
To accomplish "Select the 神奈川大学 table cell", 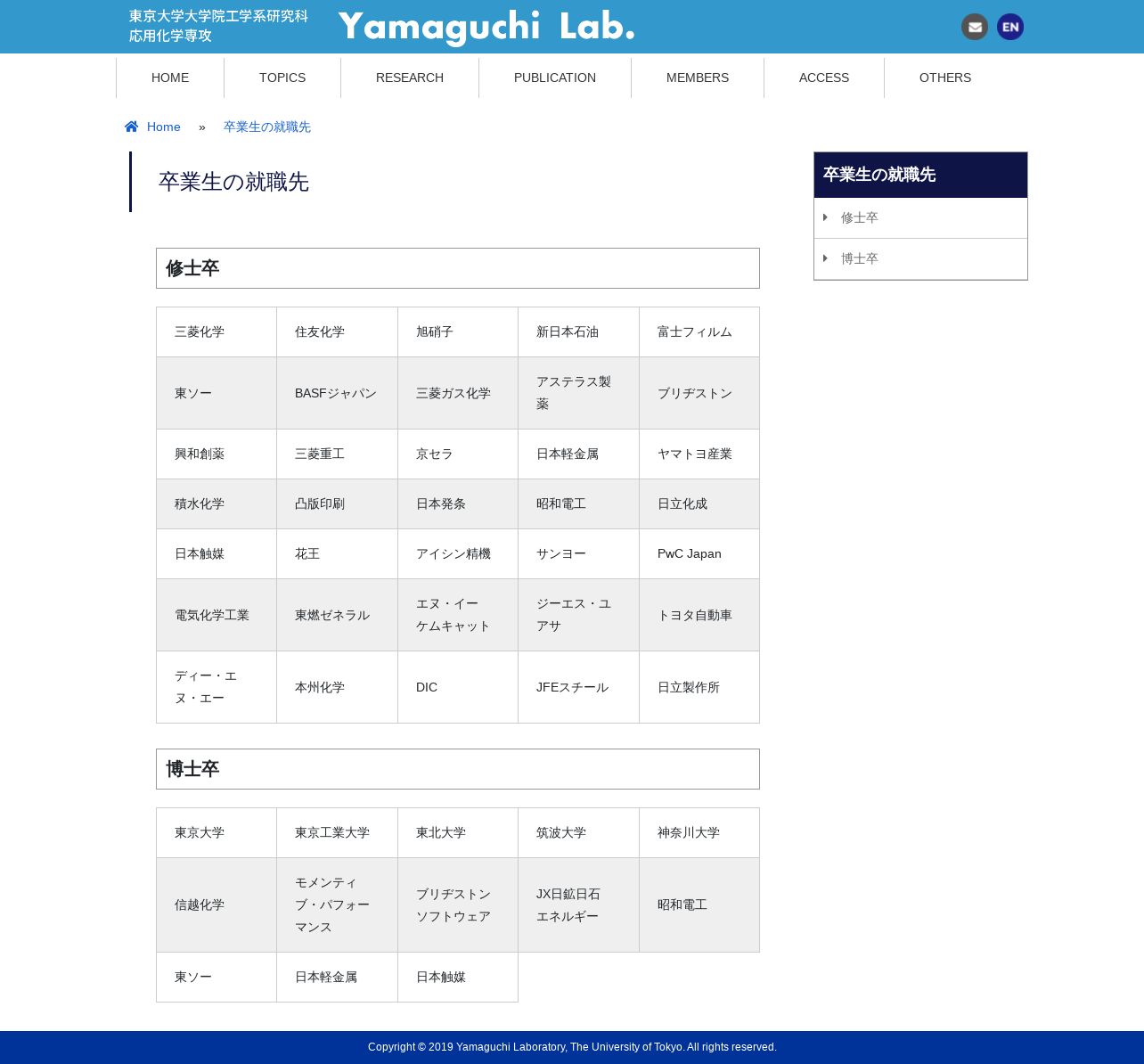I will pos(699,832).
